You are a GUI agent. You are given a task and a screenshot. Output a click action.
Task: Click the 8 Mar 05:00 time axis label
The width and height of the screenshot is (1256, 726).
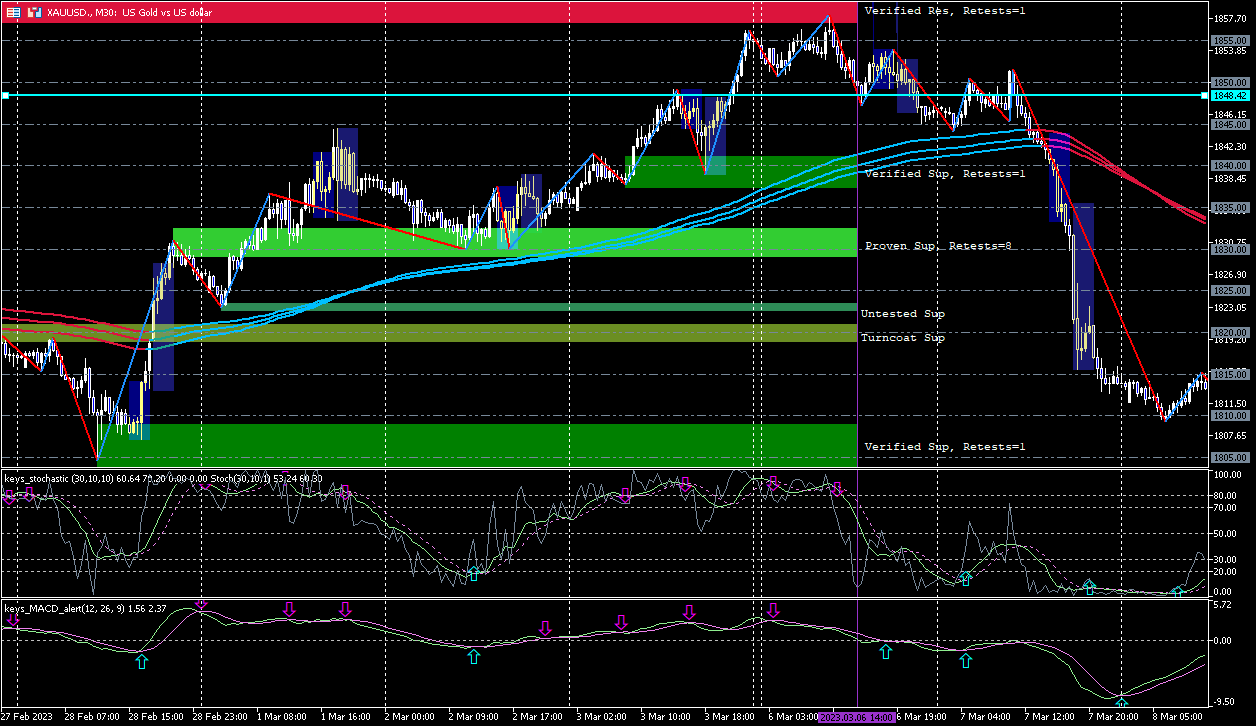coord(1177,718)
